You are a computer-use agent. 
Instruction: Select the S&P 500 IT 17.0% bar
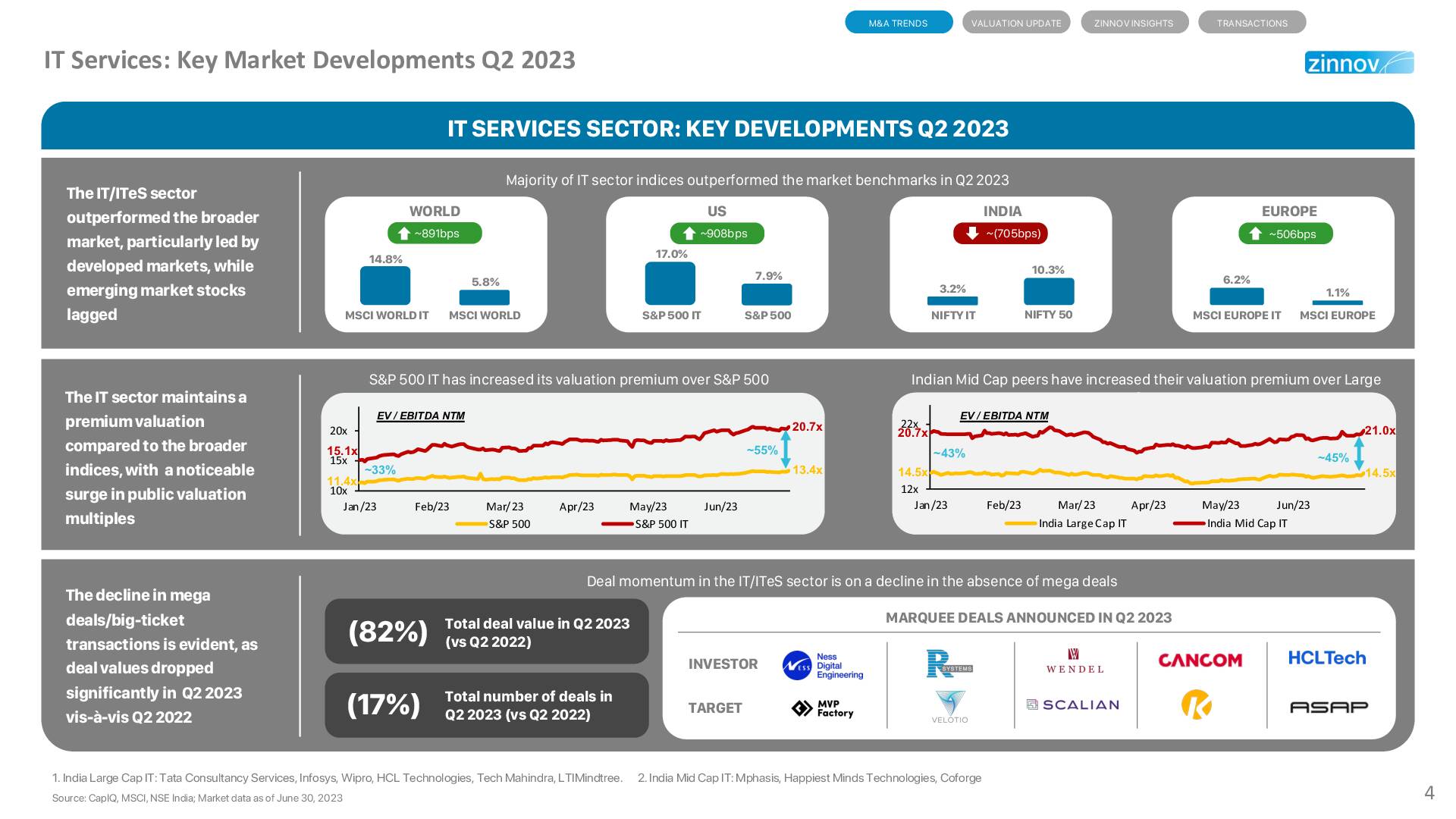(670, 284)
